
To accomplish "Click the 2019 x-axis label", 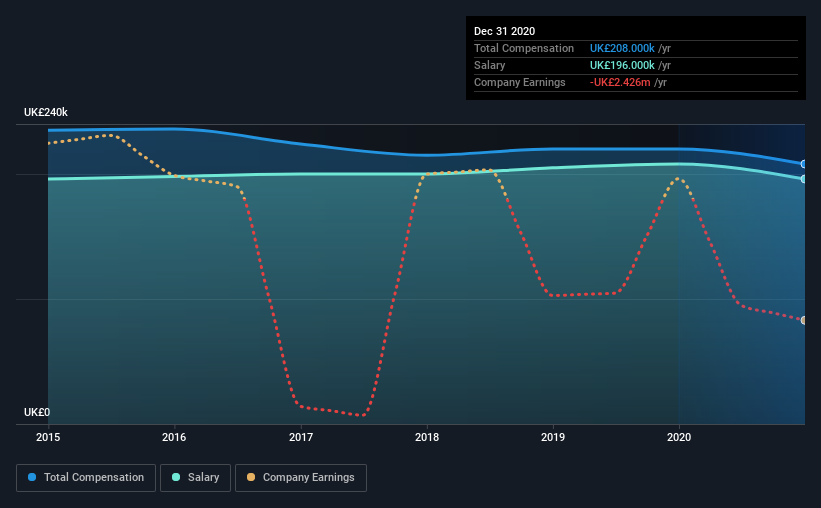I will point(553,437).
